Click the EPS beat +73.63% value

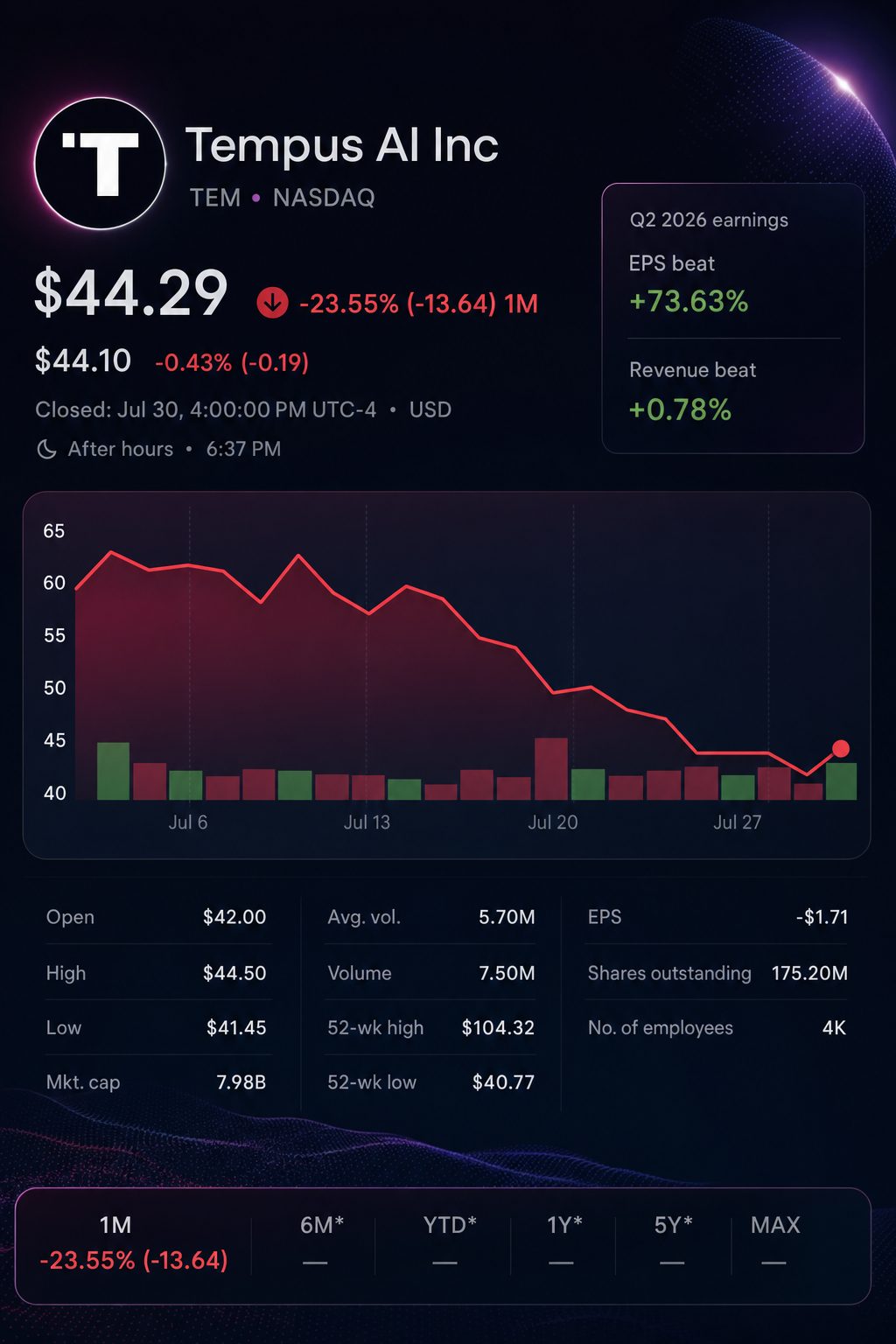click(689, 301)
